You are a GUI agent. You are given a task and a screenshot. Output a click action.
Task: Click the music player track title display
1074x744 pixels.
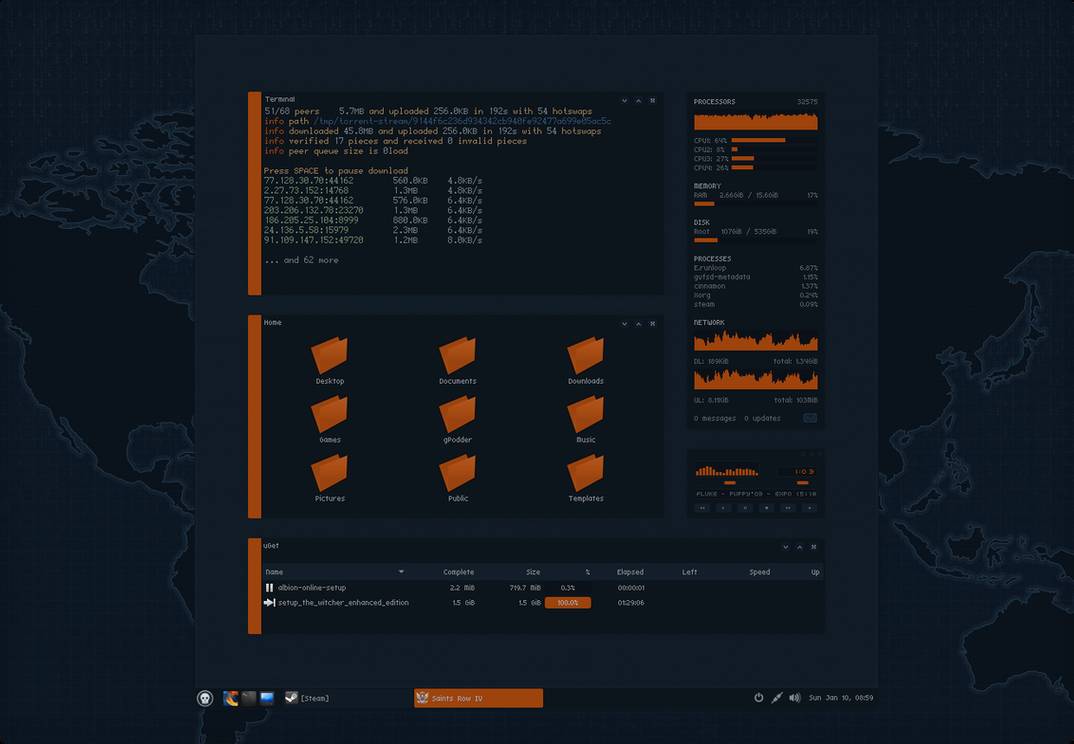(x=755, y=493)
